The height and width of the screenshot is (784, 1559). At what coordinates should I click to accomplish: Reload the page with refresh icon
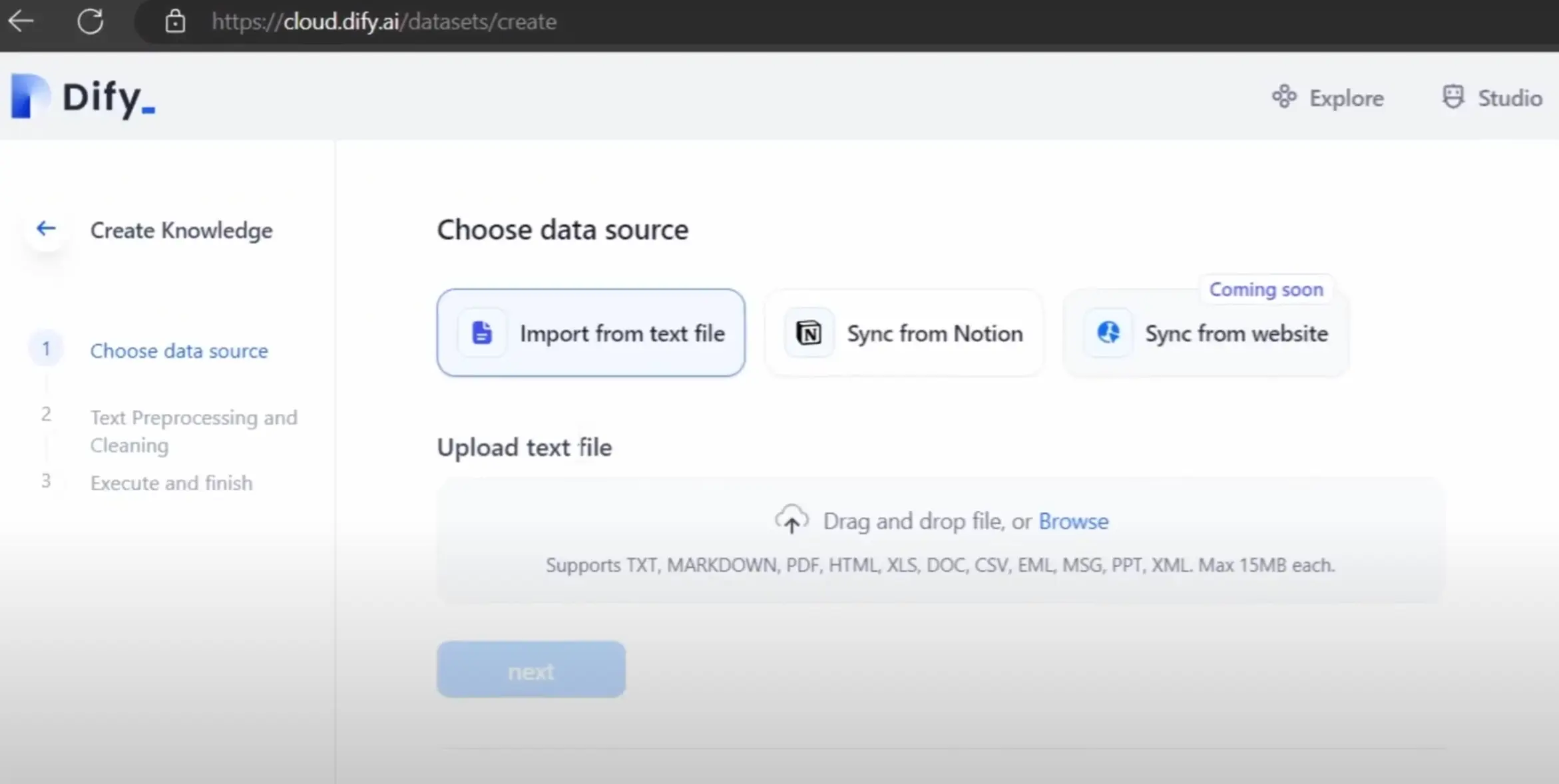90,21
